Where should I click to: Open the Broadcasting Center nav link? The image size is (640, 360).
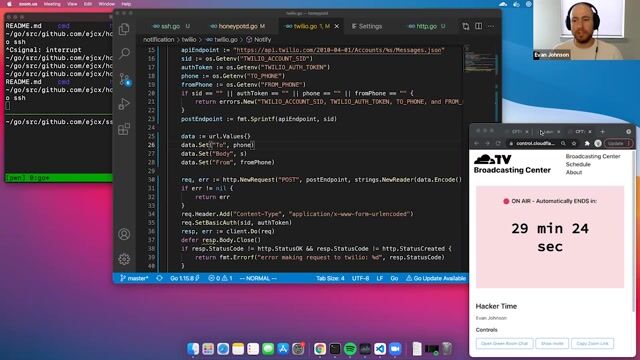593,156
